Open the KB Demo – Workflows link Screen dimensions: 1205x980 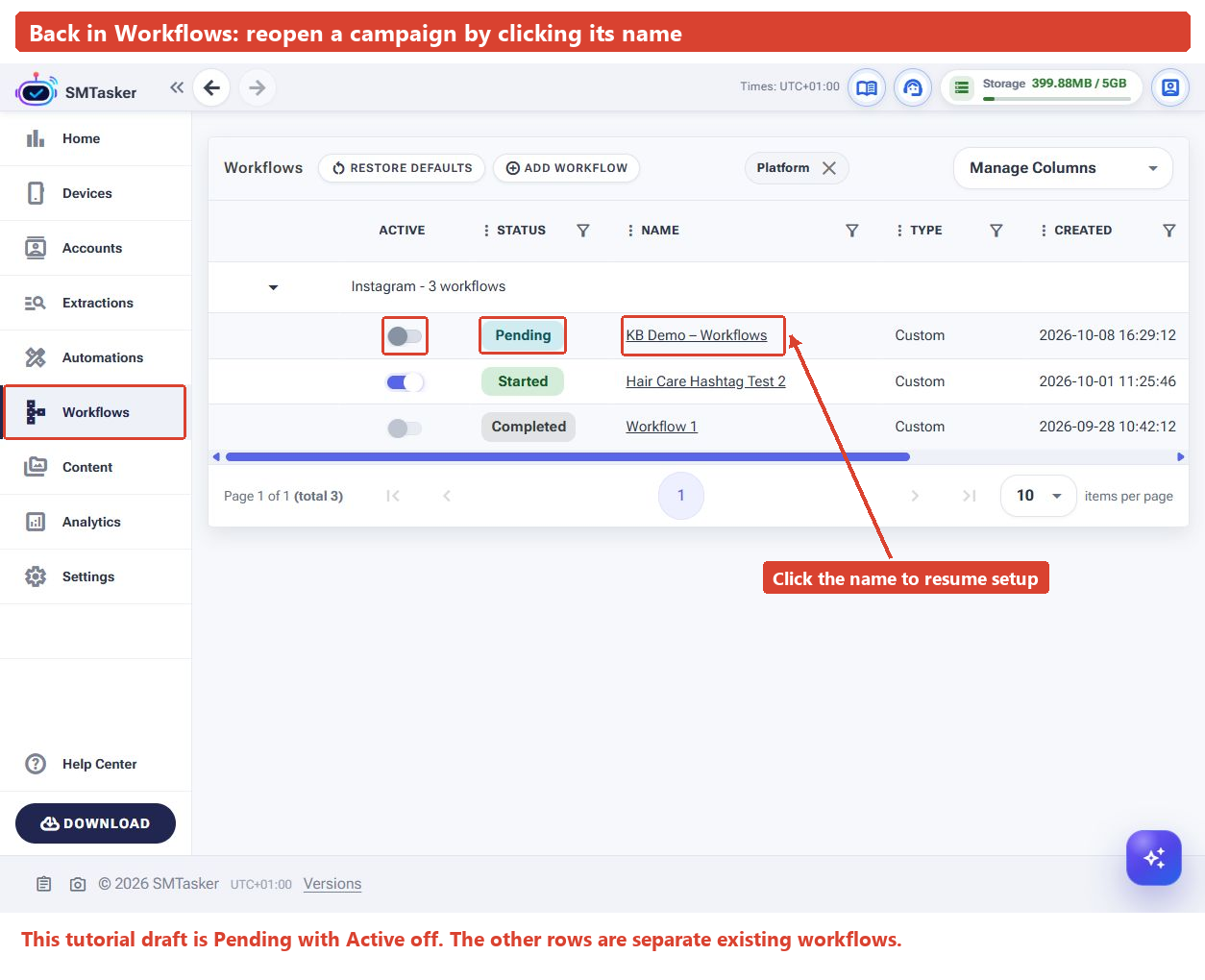(697, 335)
